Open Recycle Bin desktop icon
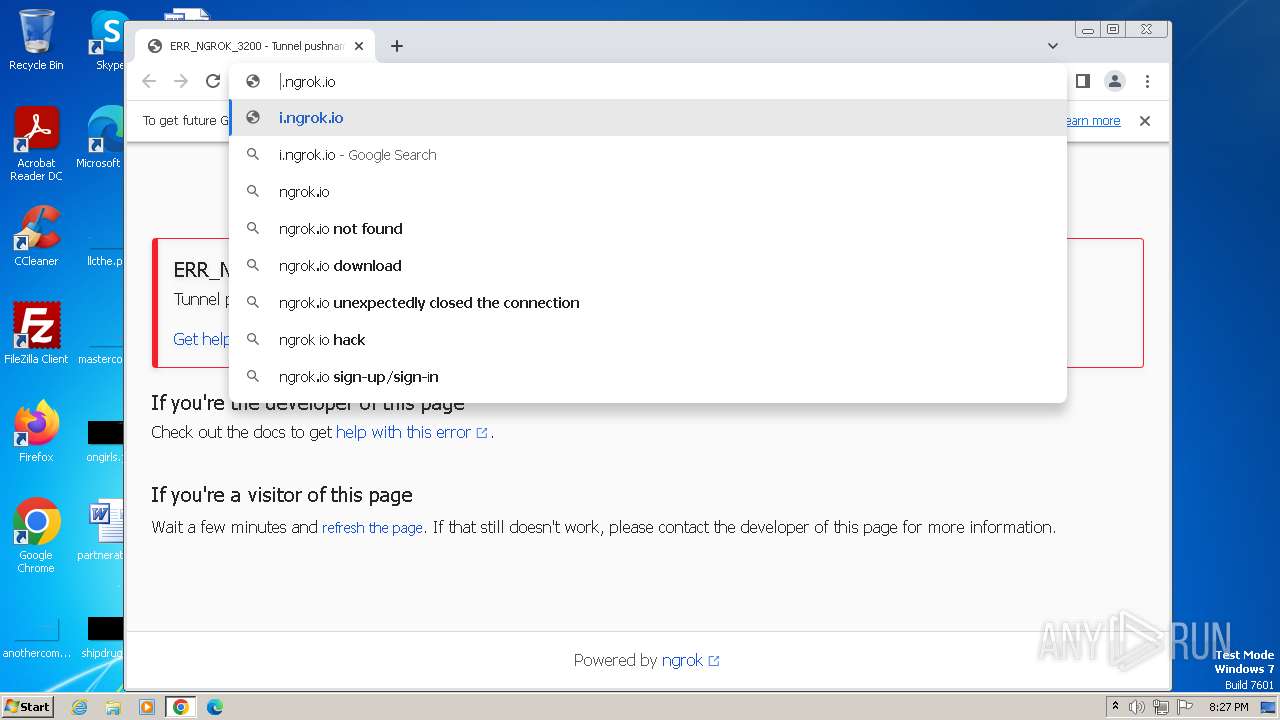Image resolution: width=1280 pixels, height=720 pixels. [x=36, y=40]
